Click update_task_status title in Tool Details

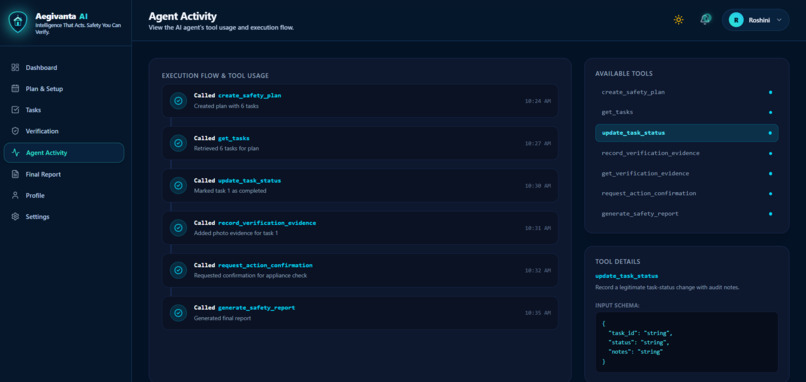pyautogui.click(x=627, y=276)
